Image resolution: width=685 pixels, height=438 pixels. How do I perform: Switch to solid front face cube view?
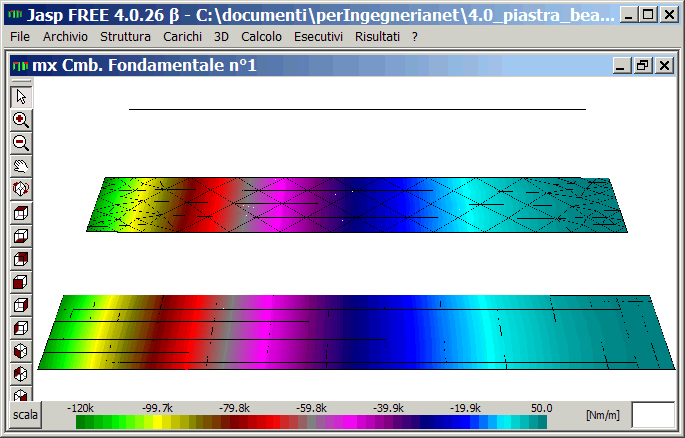(21, 282)
